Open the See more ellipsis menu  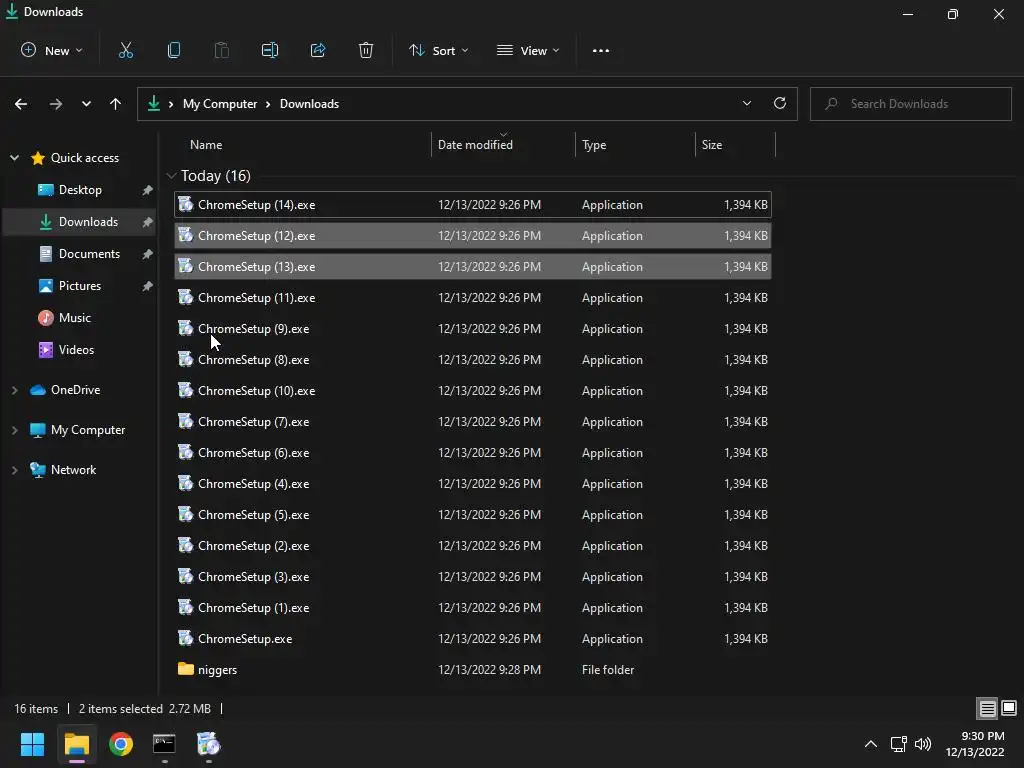(x=601, y=50)
